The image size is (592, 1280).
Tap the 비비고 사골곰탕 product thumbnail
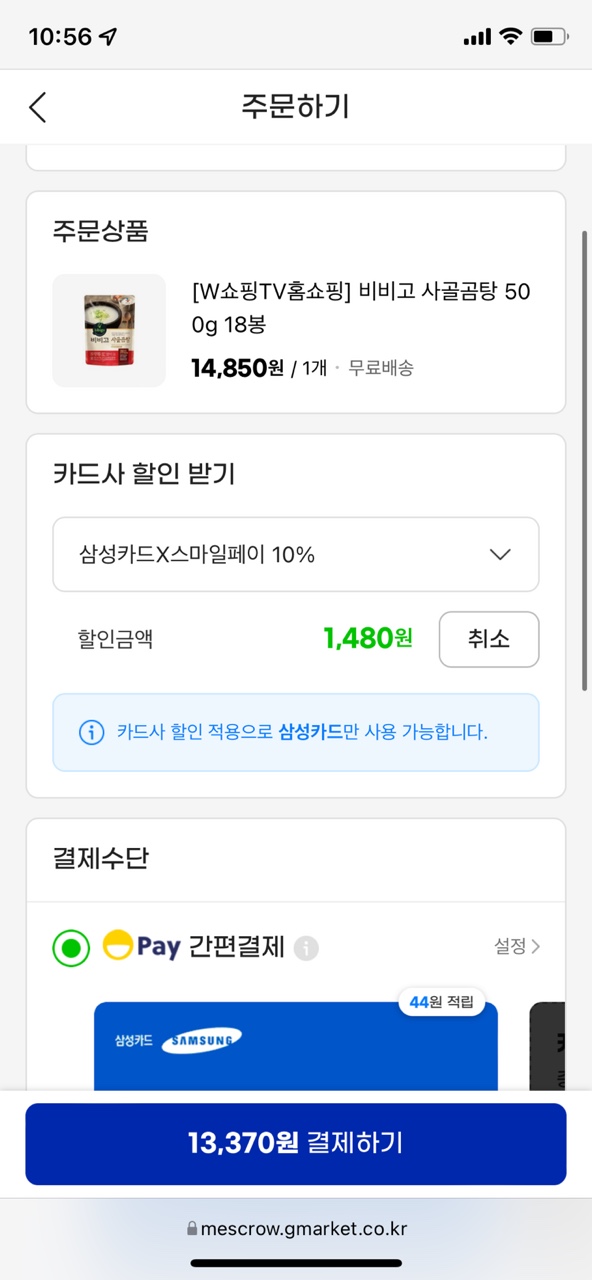point(109,330)
